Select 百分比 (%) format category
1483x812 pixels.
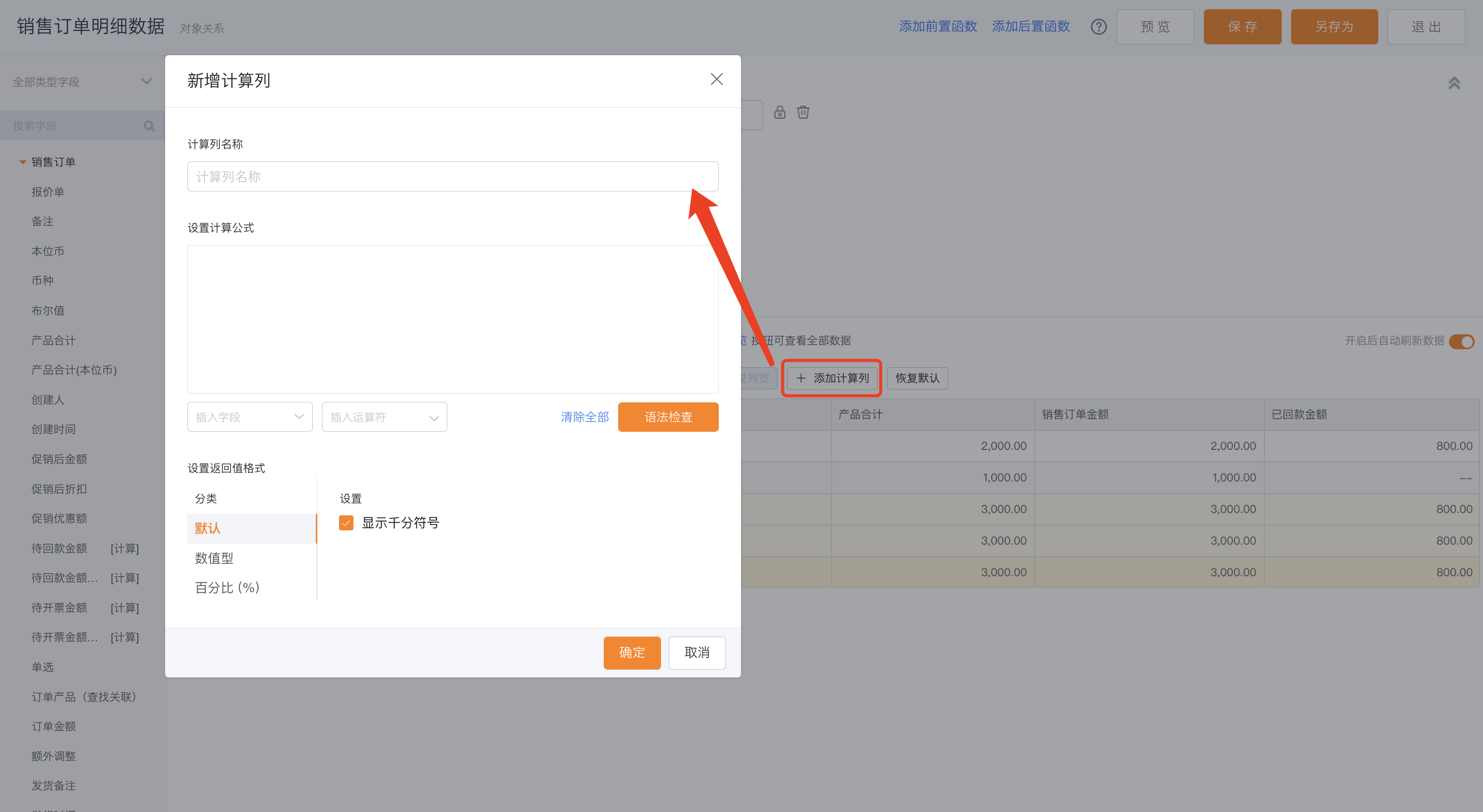click(x=252, y=588)
